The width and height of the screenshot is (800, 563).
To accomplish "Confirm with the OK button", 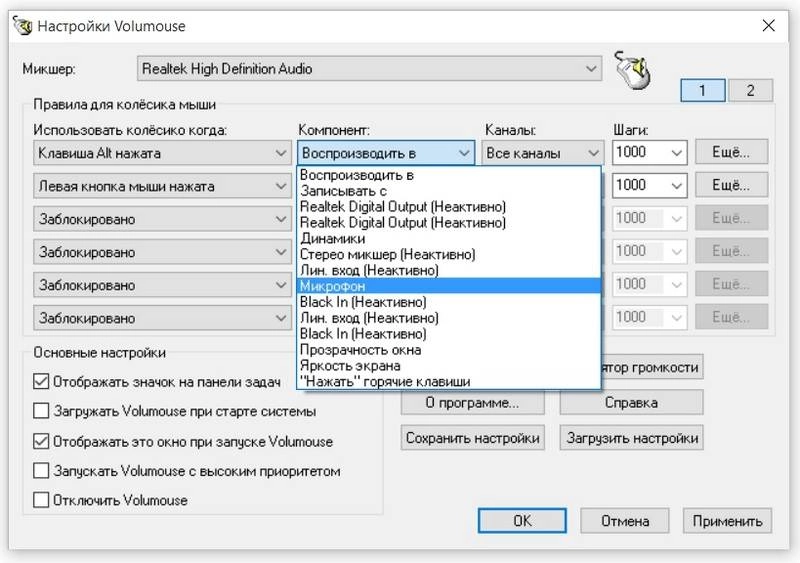I will pyautogui.click(x=522, y=521).
